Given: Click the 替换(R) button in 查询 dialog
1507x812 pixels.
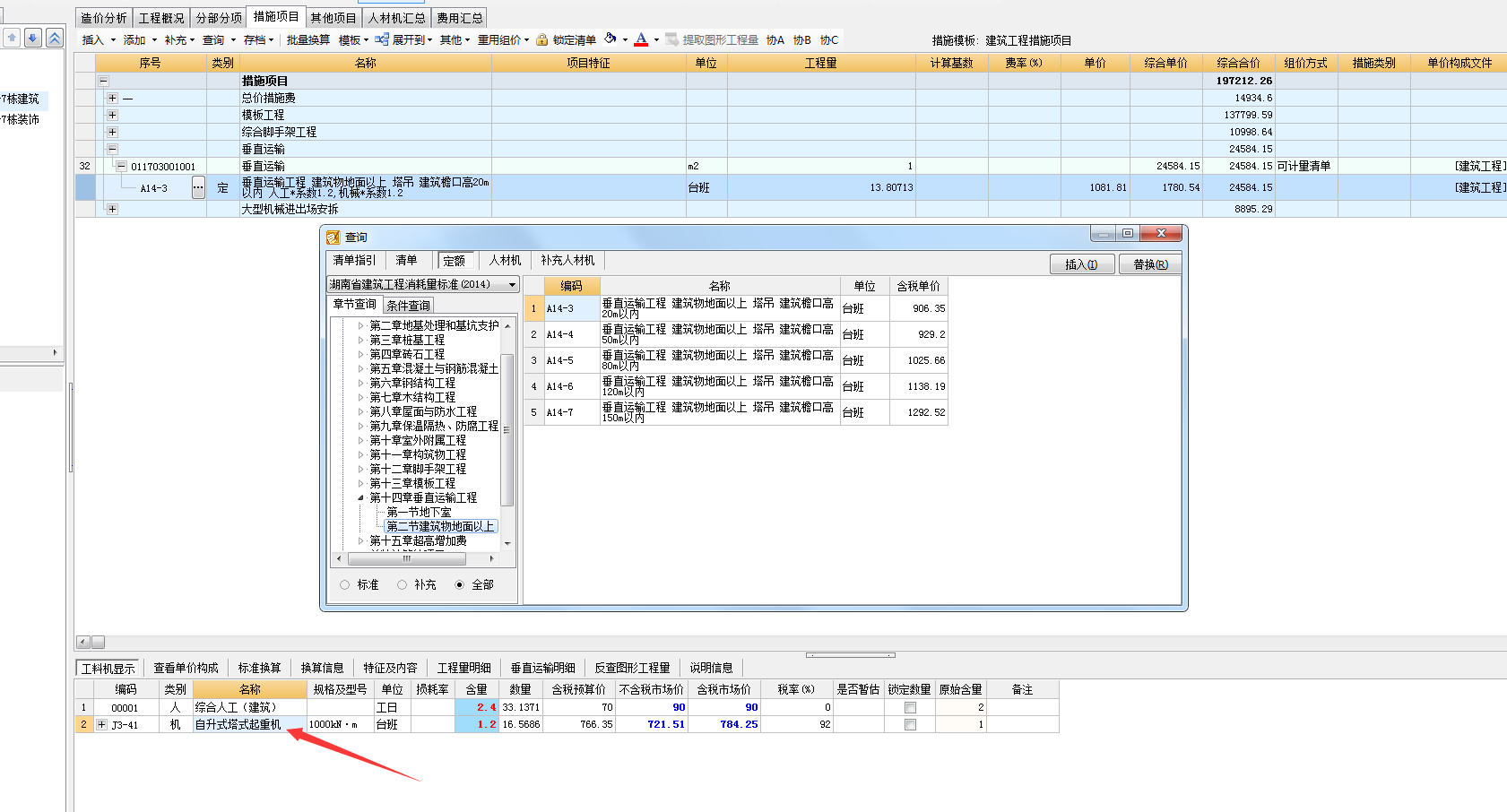Looking at the screenshot, I should tap(1150, 264).
